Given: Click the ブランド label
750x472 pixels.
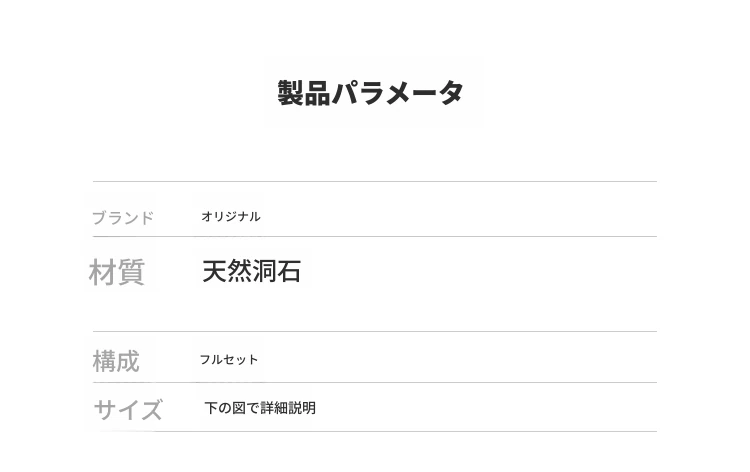Looking at the screenshot, I should click(123, 218).
